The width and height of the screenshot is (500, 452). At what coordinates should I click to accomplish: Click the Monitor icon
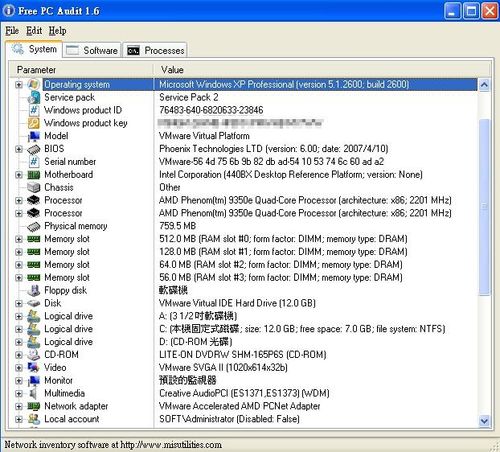pos(33,380)
